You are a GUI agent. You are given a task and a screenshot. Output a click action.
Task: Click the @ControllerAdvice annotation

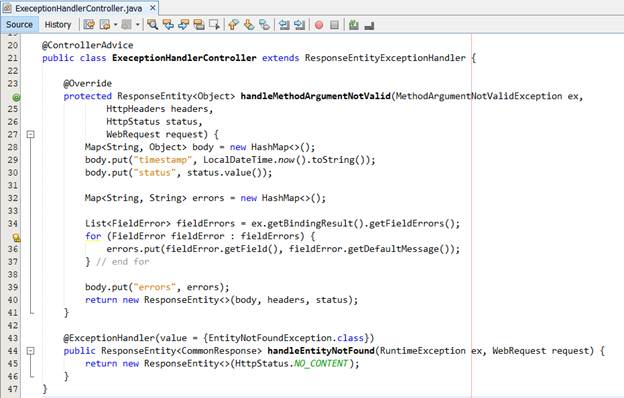tap(88, 45)
